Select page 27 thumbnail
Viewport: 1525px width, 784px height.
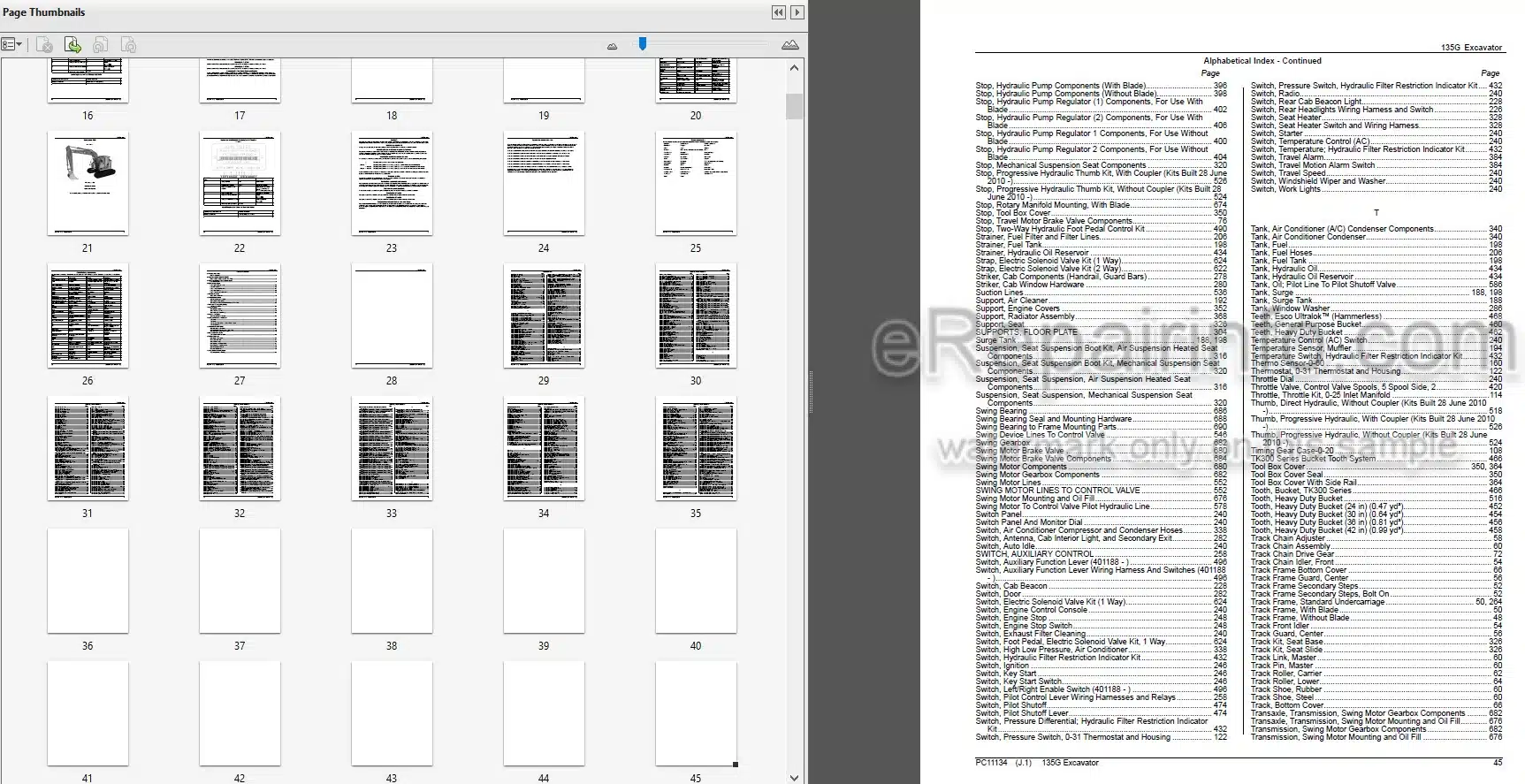(240, 316)
